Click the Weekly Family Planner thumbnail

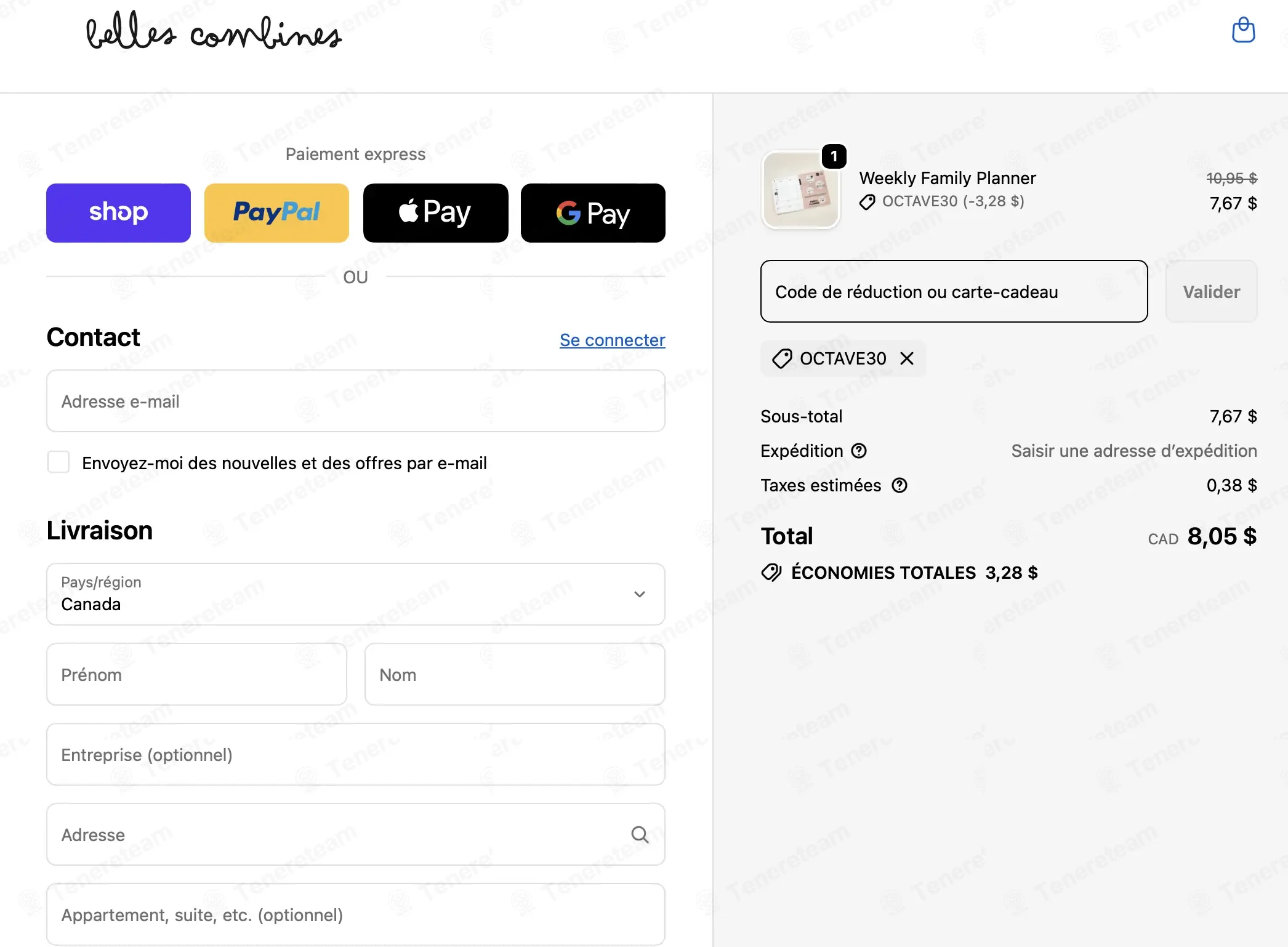pyautogui.click(x=800, y=190)
